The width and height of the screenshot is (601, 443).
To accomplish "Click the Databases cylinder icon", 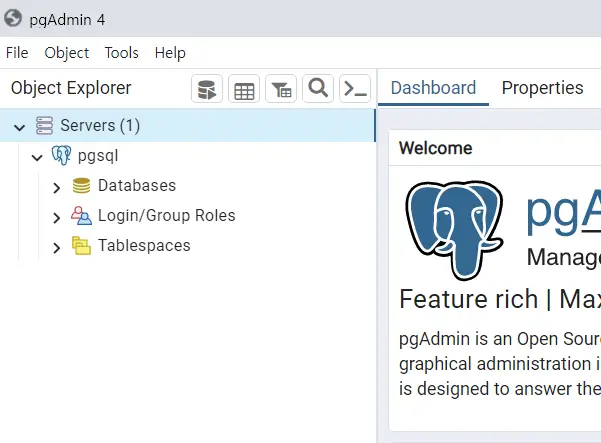I will (x=81, y=185).
